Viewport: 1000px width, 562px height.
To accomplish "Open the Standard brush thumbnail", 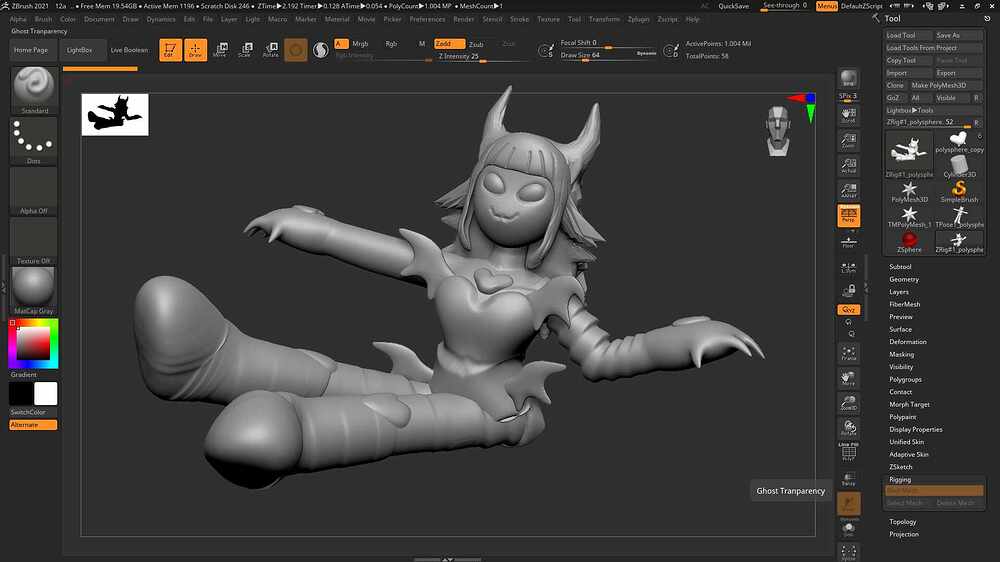I will click(34, 90).
